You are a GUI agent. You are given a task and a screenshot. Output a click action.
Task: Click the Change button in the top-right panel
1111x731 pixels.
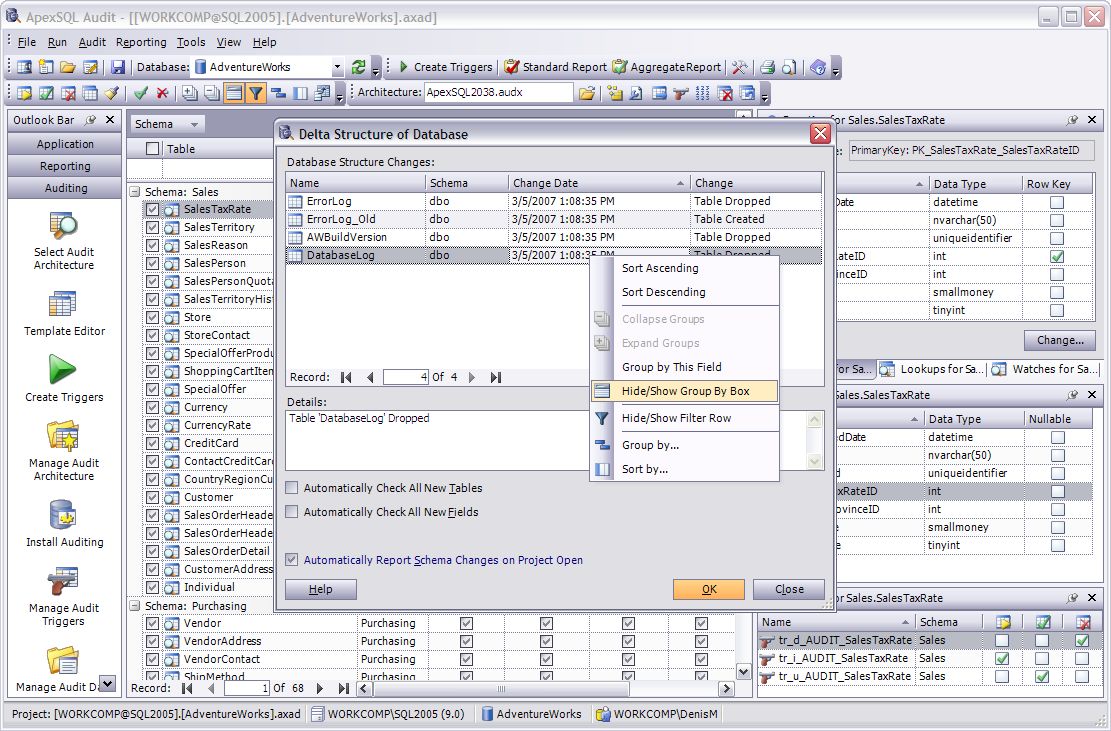pos(1059,340)
